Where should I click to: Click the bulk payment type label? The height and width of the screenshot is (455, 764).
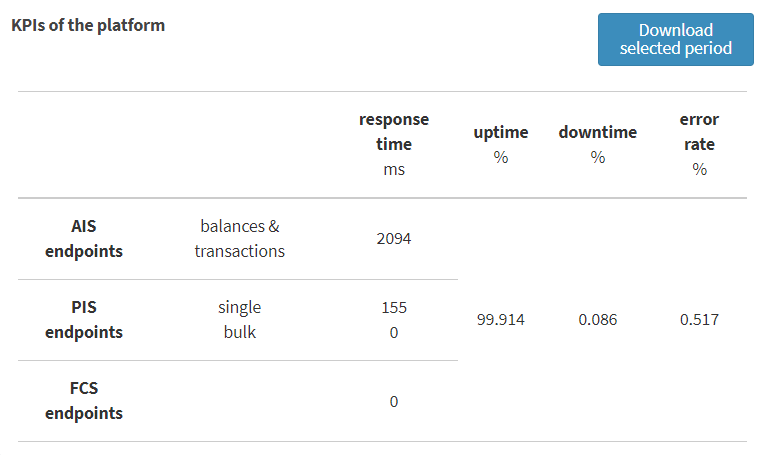(239, 332)
